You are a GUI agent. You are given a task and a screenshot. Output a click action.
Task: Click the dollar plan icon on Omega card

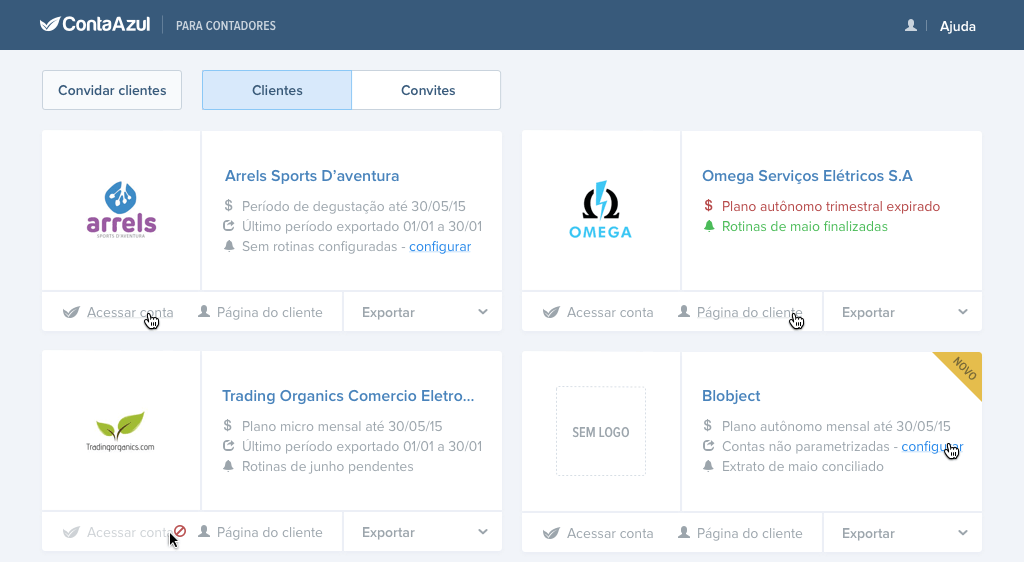click(708, 206)
